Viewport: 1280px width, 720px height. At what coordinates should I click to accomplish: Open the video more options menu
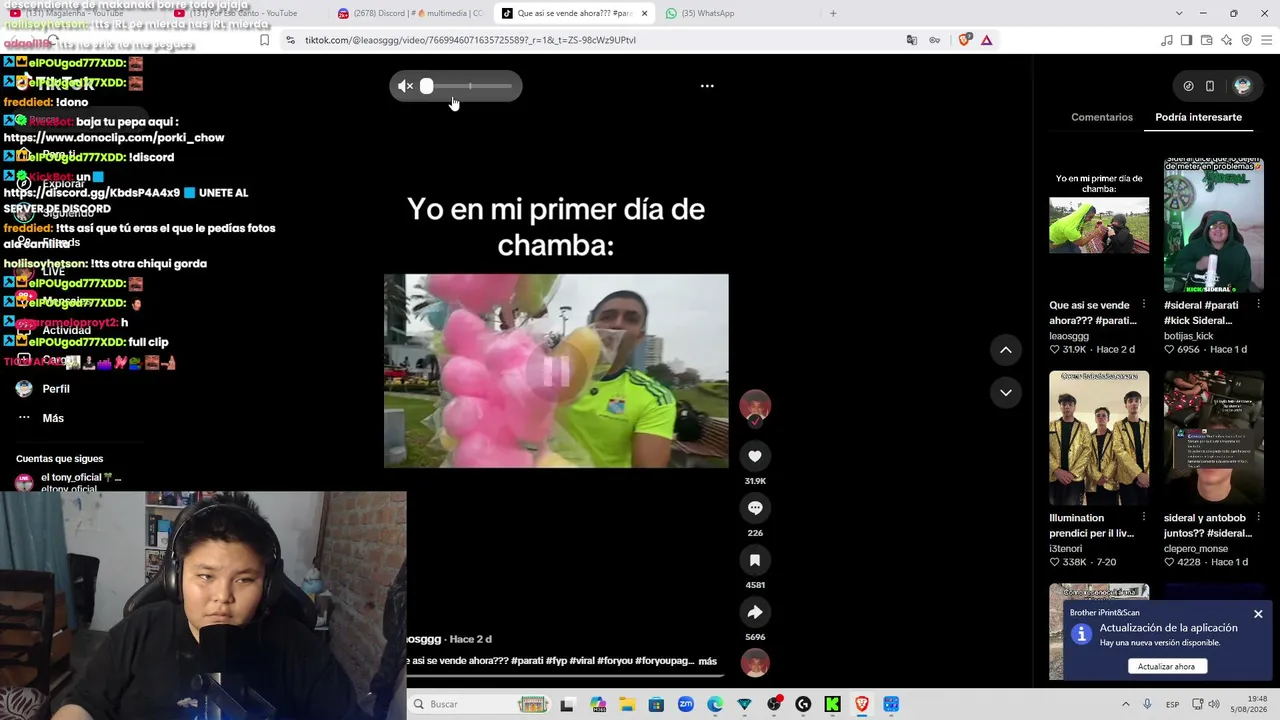click(x=707, y=86)
